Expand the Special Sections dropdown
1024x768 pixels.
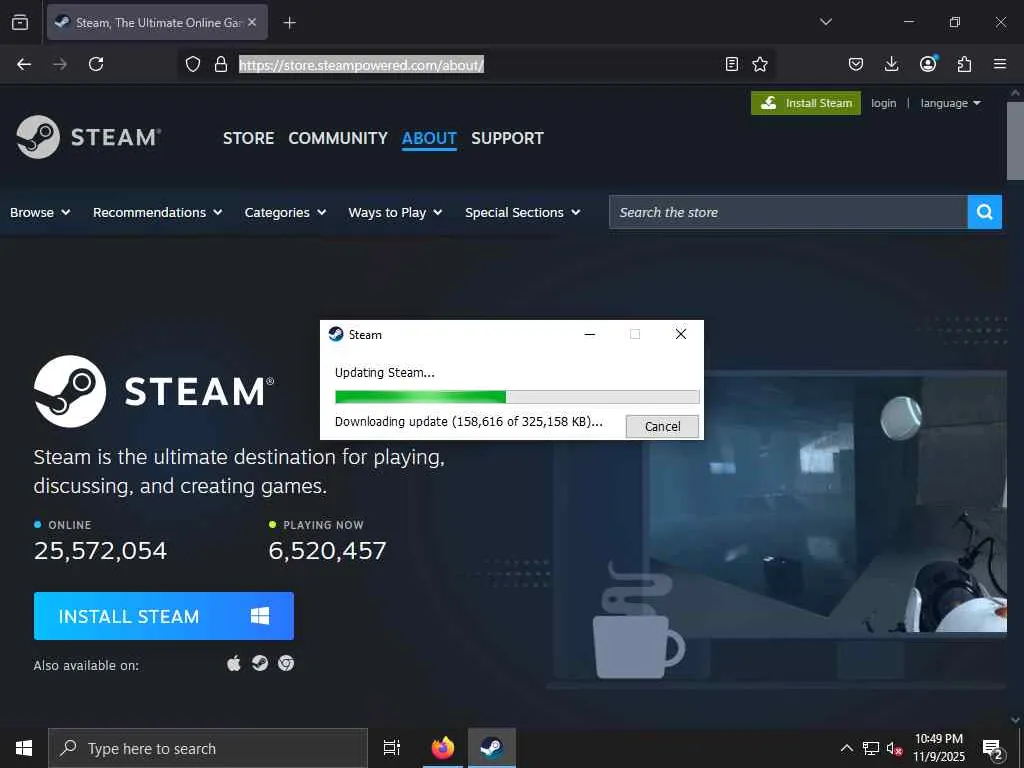(x=522, y=212)
